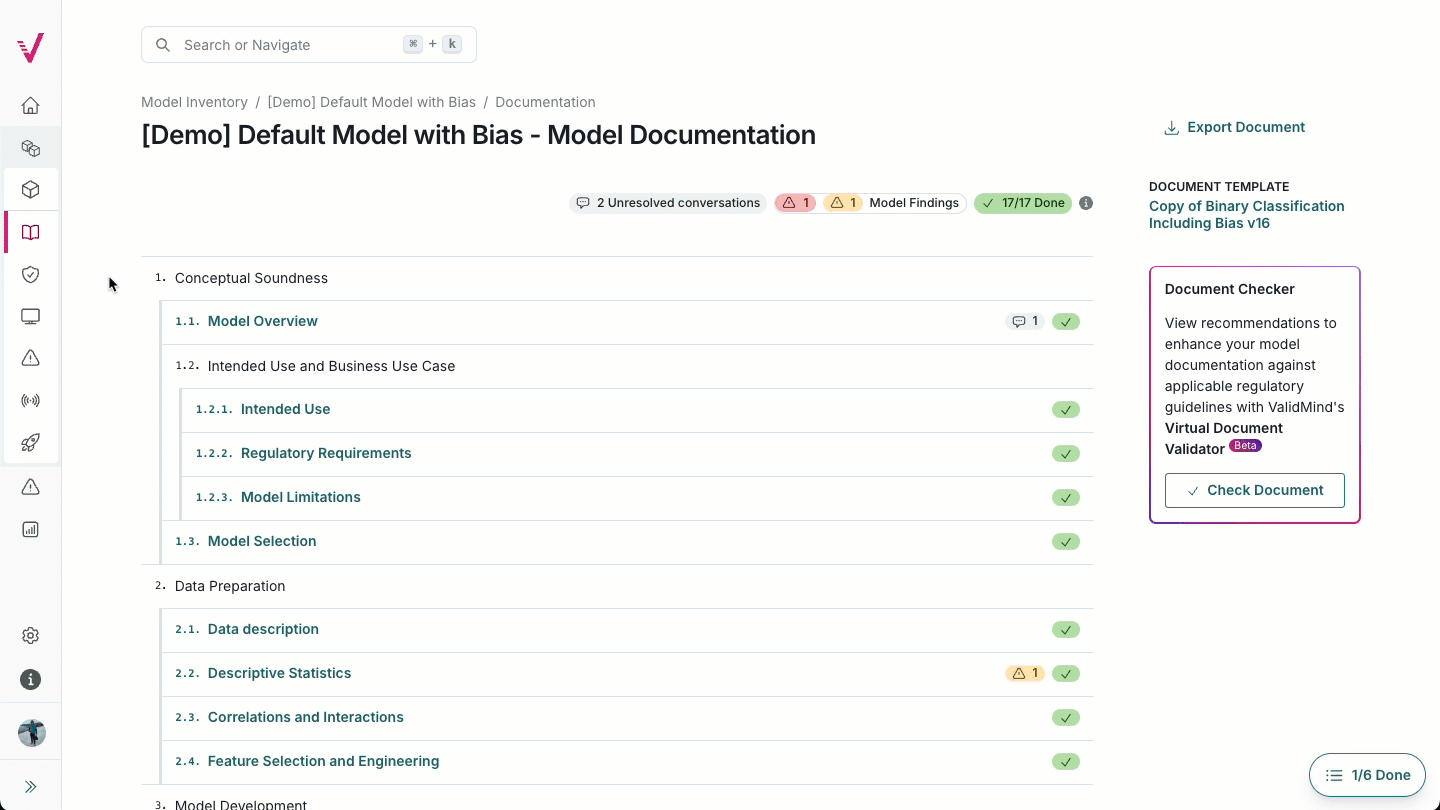This screenshot has width=1440, height=810.
Task: Toggle the checkmark on Model Overview
Action: tap(1065, 321)
